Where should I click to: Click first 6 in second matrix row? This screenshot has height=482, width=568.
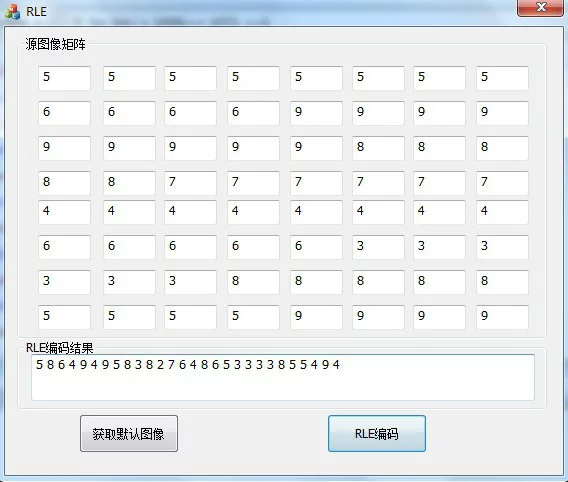tap(64, 113)
